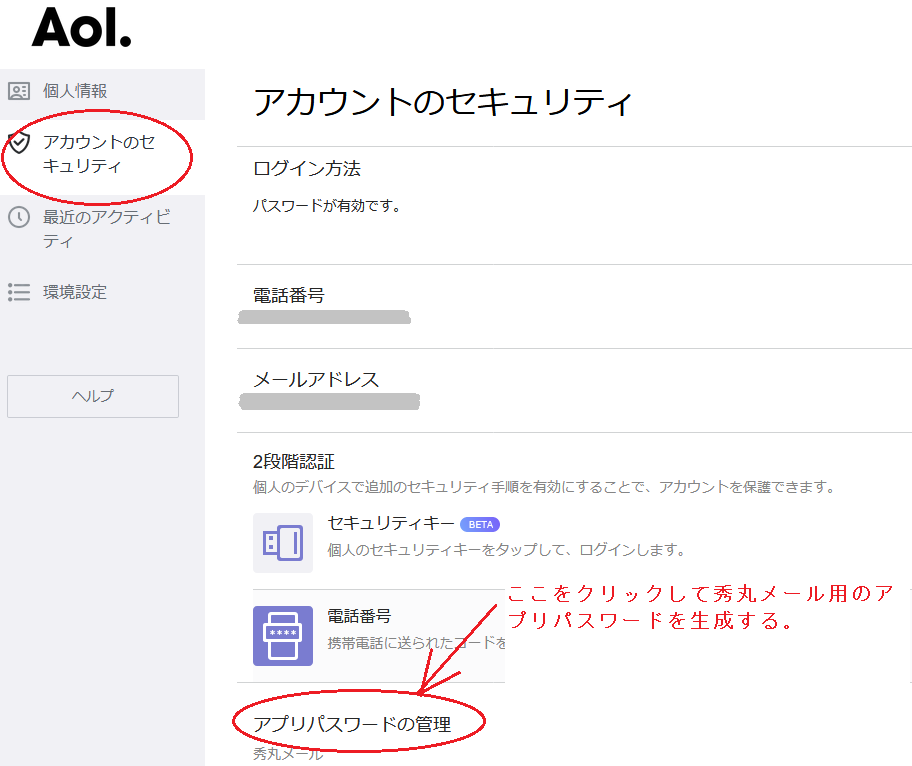Image resolution: width=912 pixels, height=766 pixels.
Task: Click the メールアドレス section heading
Action: coord(316,379)
